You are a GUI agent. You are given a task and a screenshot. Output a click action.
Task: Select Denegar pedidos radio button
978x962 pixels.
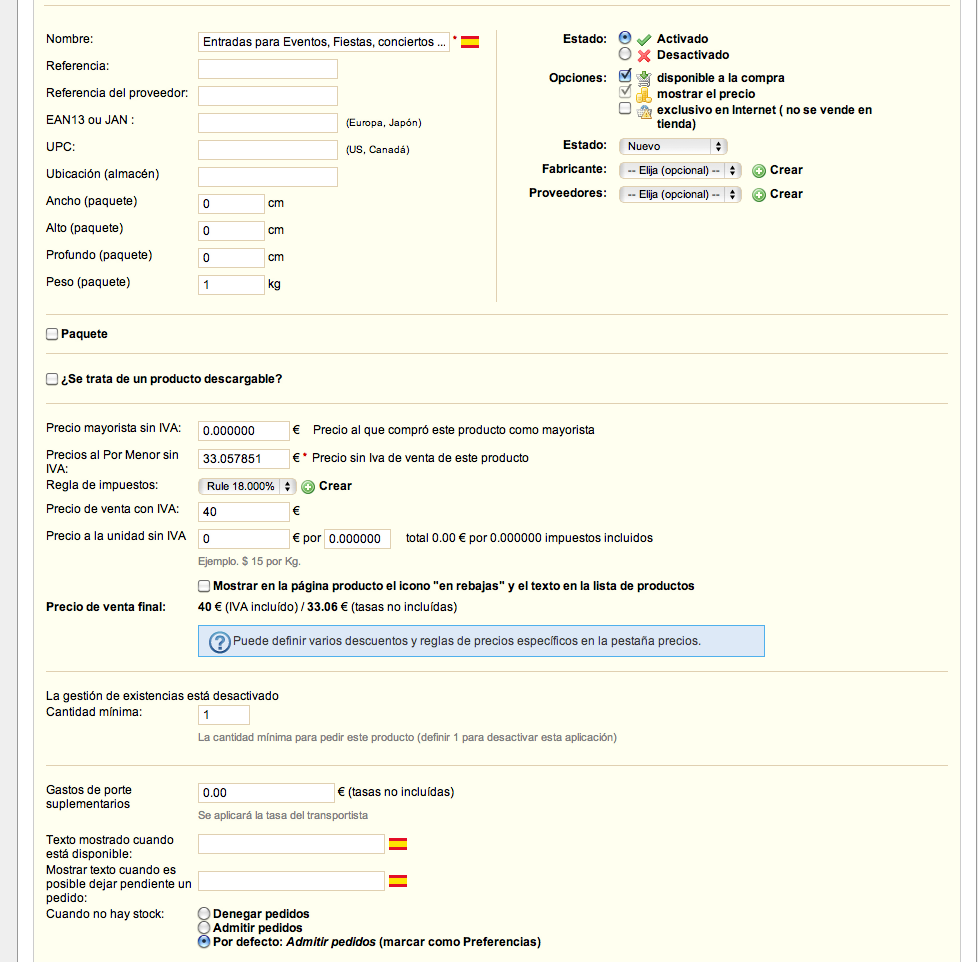click(x=204, y=914)
